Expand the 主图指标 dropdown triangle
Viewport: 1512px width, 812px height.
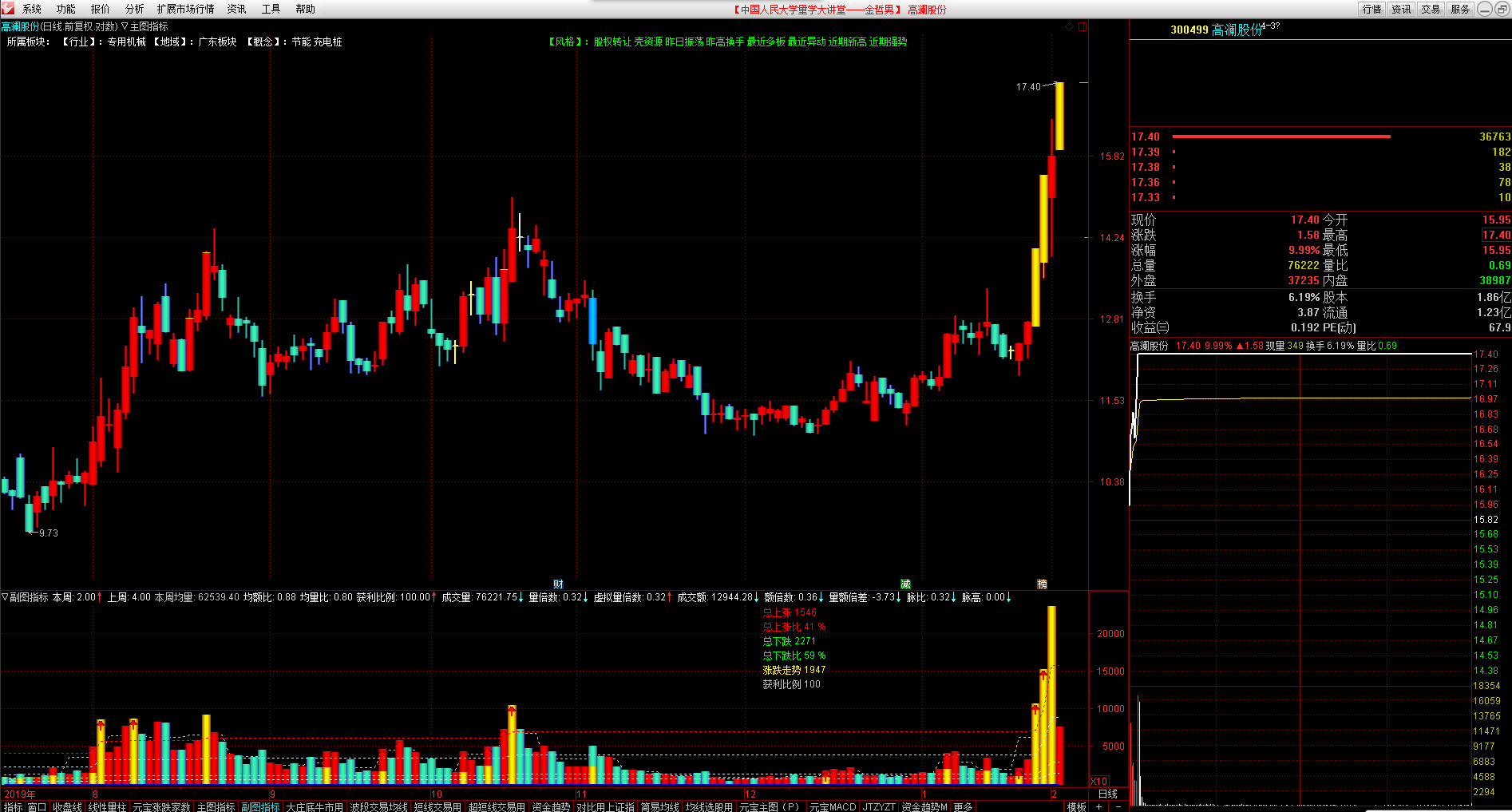click(125, 27)
